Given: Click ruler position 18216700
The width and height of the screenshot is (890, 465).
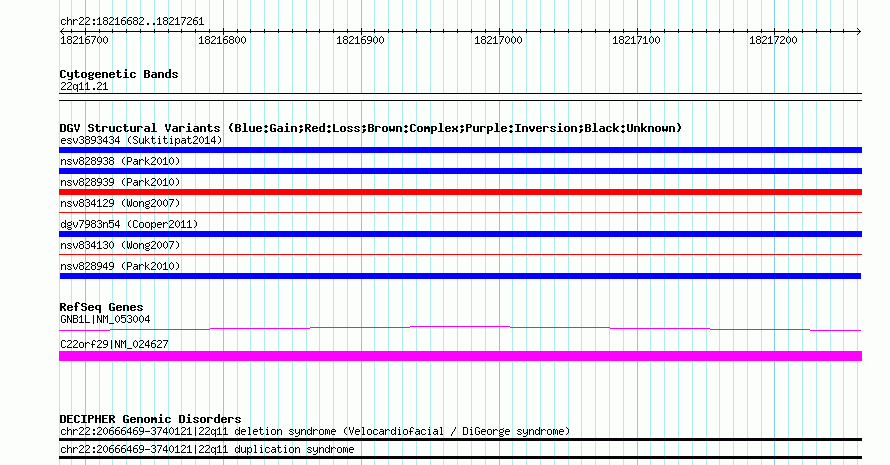Looking at the screenshot, I should click(85, 40).
